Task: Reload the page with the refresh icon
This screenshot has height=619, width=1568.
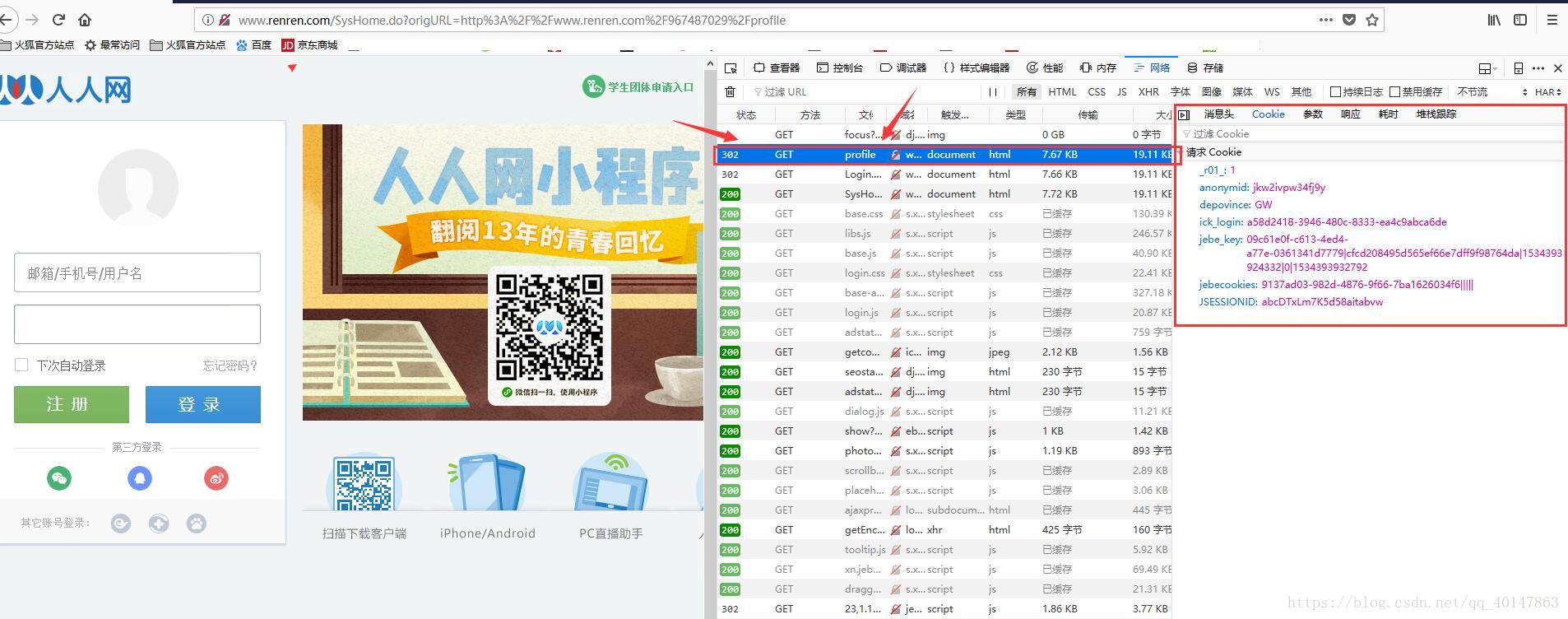Action: (58, 20)
